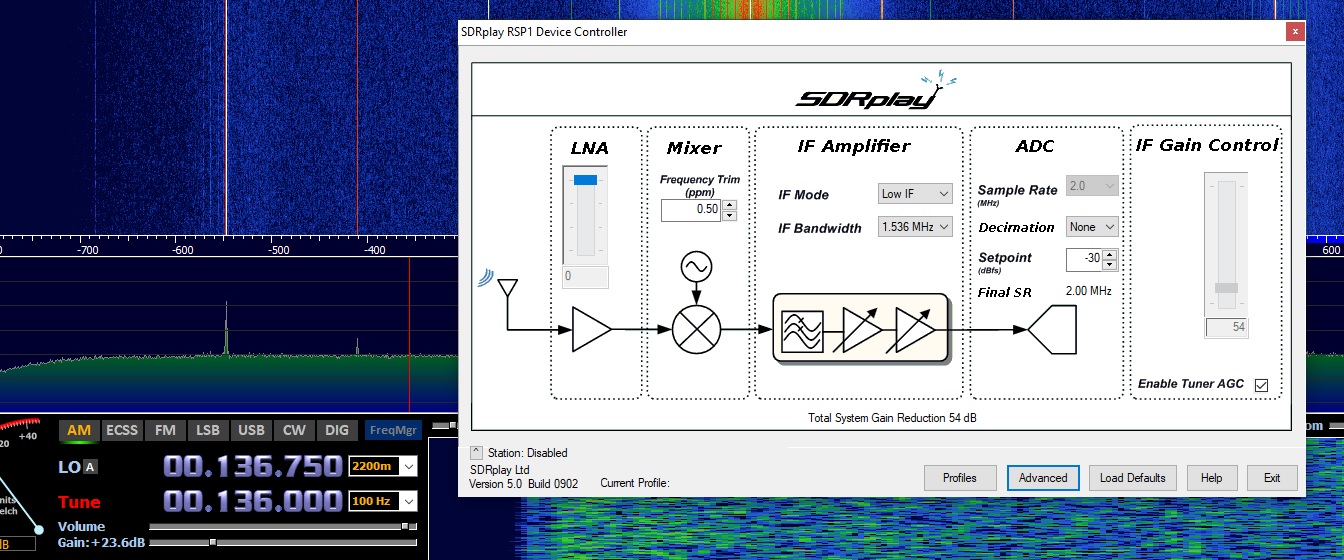1344x560 pixels.
Task: Click Version 5.0 Build 0902 text
Action: (524, 484)
